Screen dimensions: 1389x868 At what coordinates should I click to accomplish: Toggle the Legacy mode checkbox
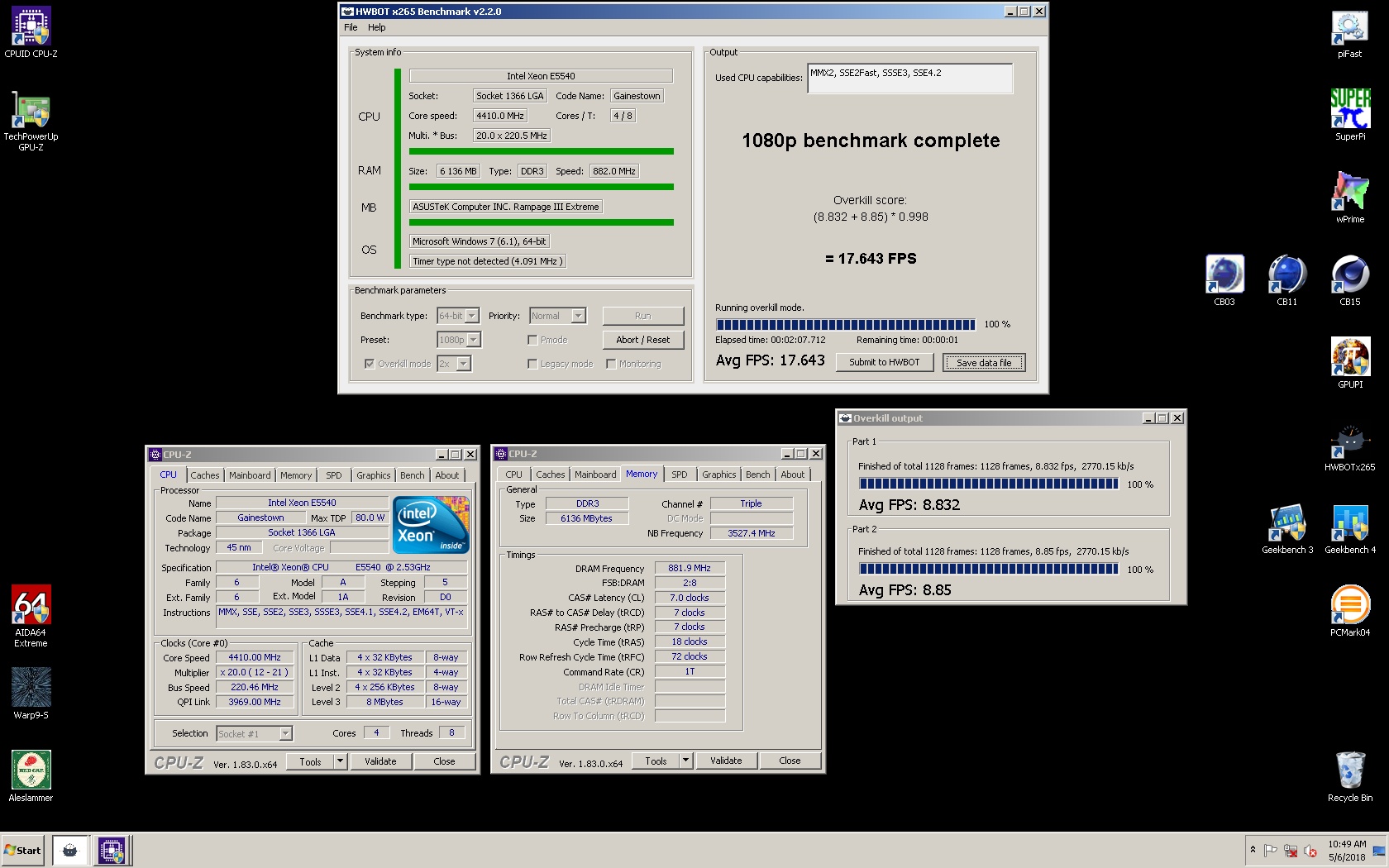[x=532, y=364]
